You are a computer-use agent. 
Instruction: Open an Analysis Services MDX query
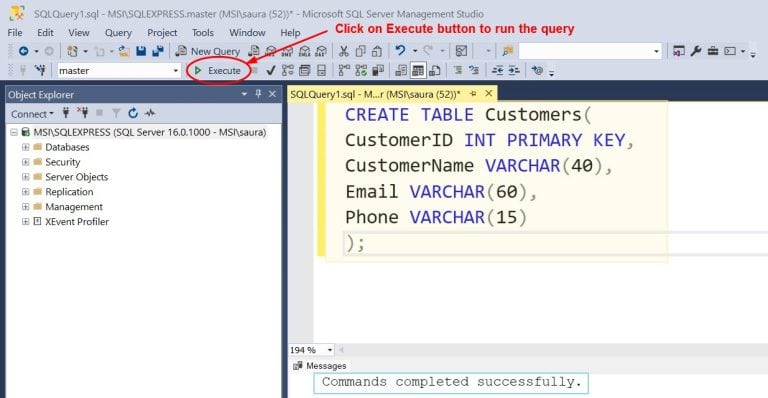(x=271, y=51)
